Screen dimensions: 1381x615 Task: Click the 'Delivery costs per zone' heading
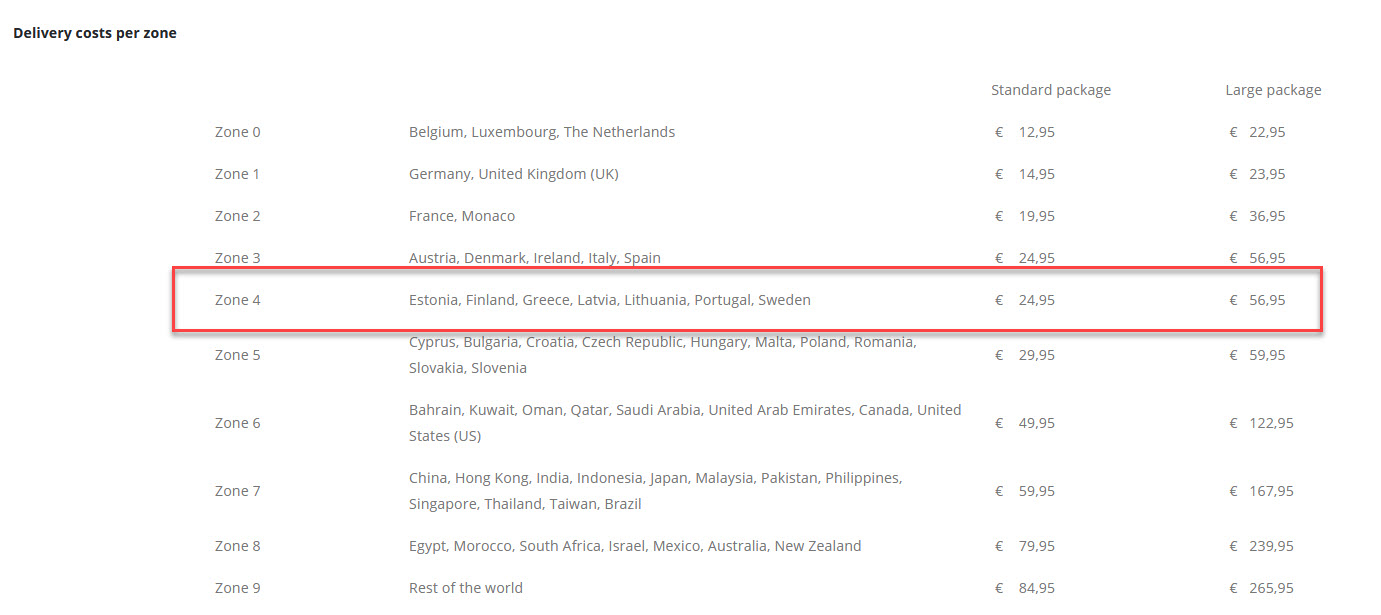click(x=95, y=33)
